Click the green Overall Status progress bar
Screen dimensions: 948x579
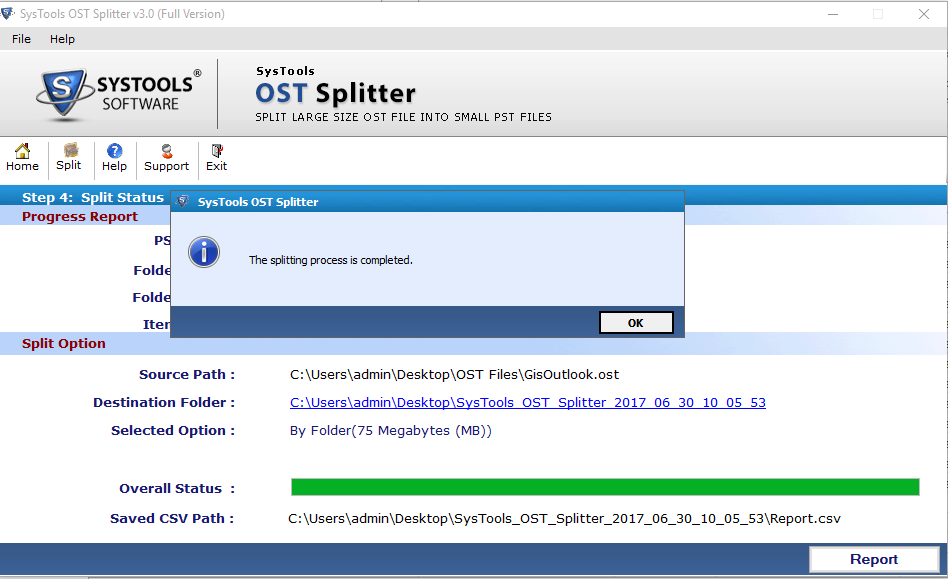[605, 487]
